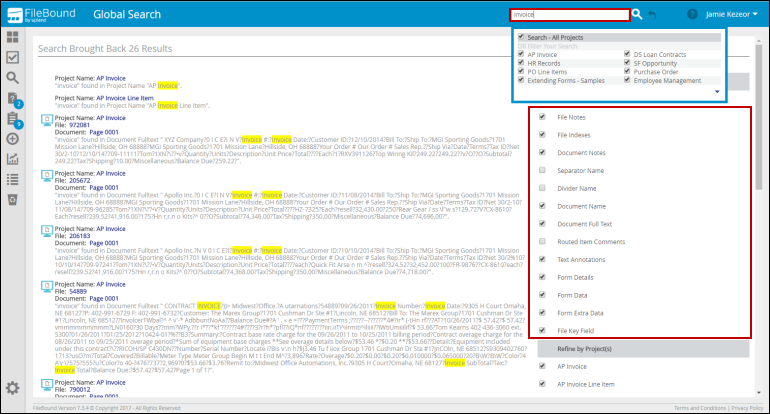Uncheck Document Name search option

pyautogui.click(x=542, y=206)
